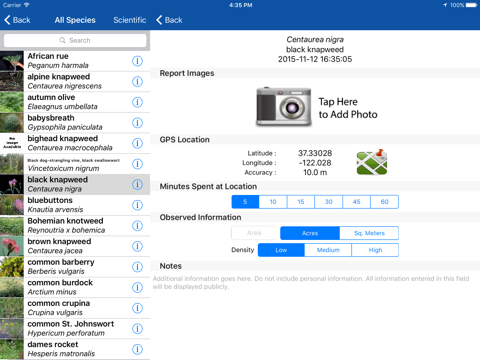
Task: Open info for dames rocket
Action: [x=137, y=349]
